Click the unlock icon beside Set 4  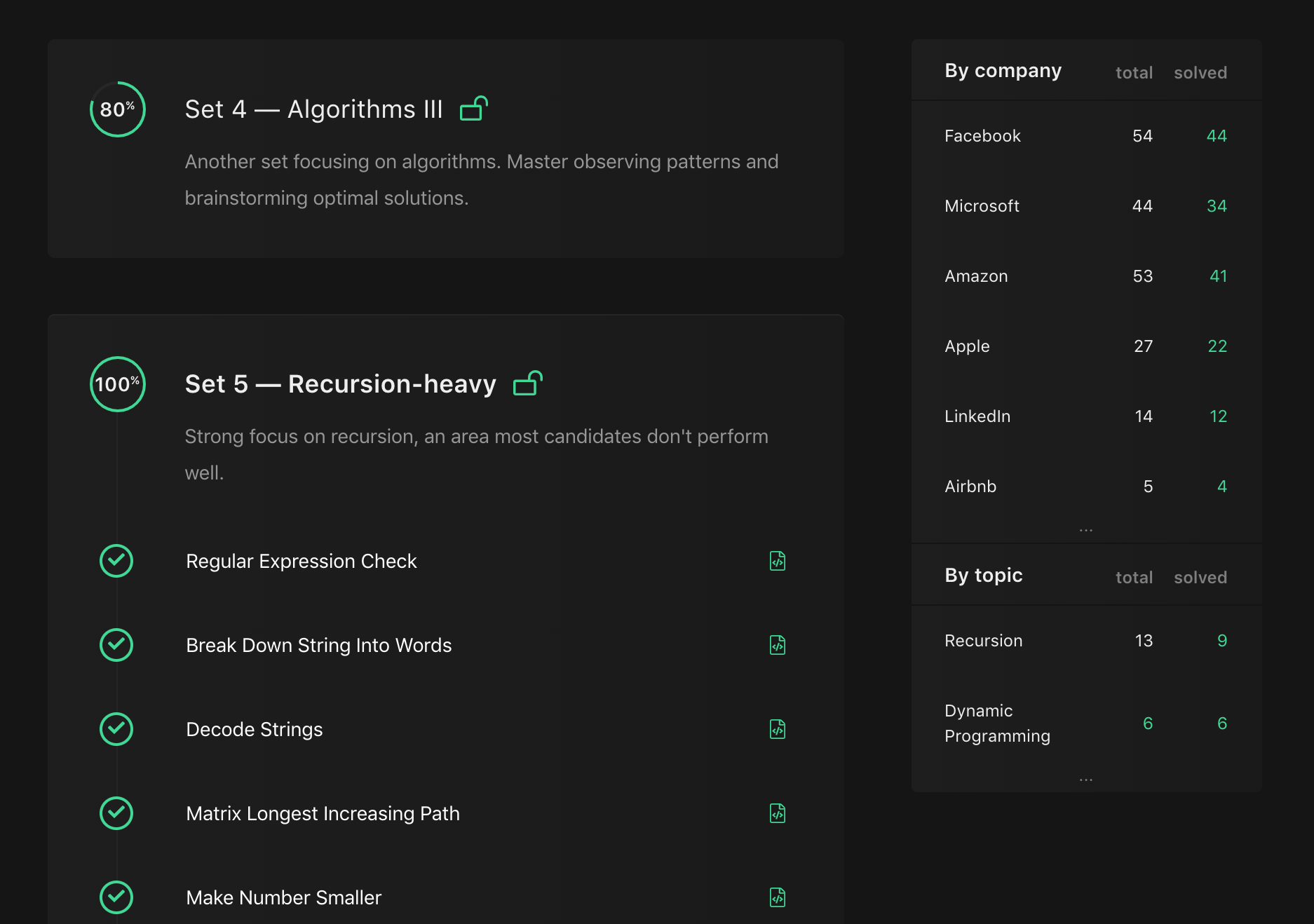(473, 109)
